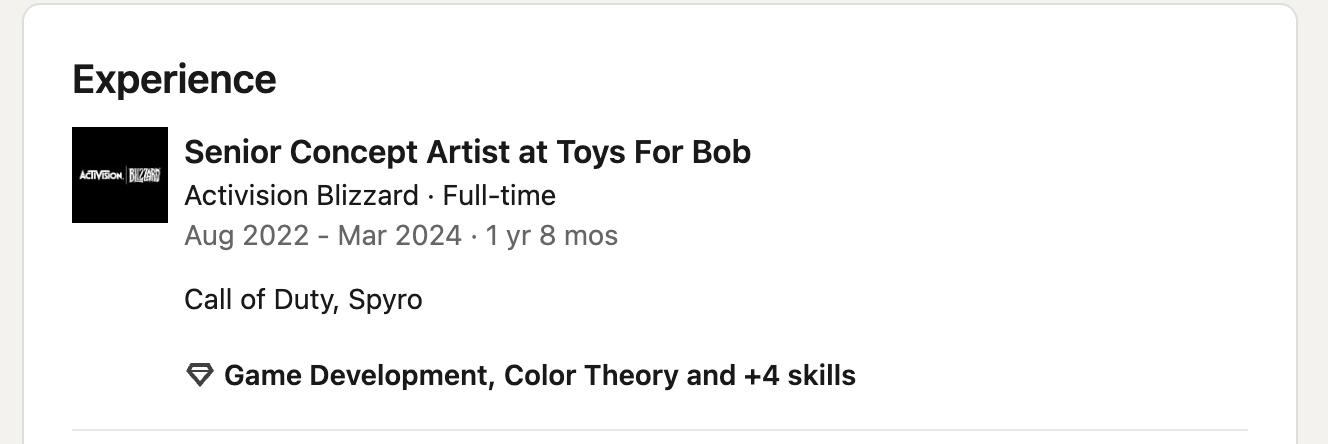Click the "Experience" section heading
This screenshot has width=1328, height=444.
174,78
